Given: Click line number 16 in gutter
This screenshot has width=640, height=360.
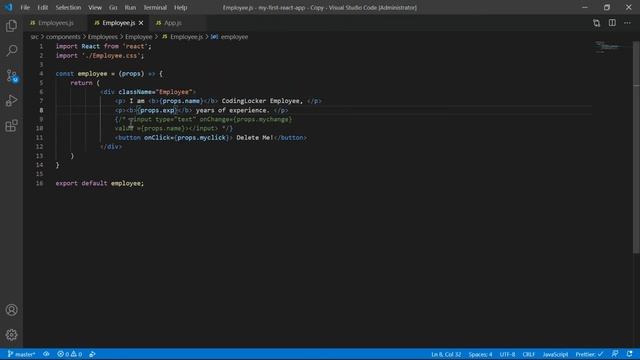Looking at the screenshot, I should click(x=39, y=183).
